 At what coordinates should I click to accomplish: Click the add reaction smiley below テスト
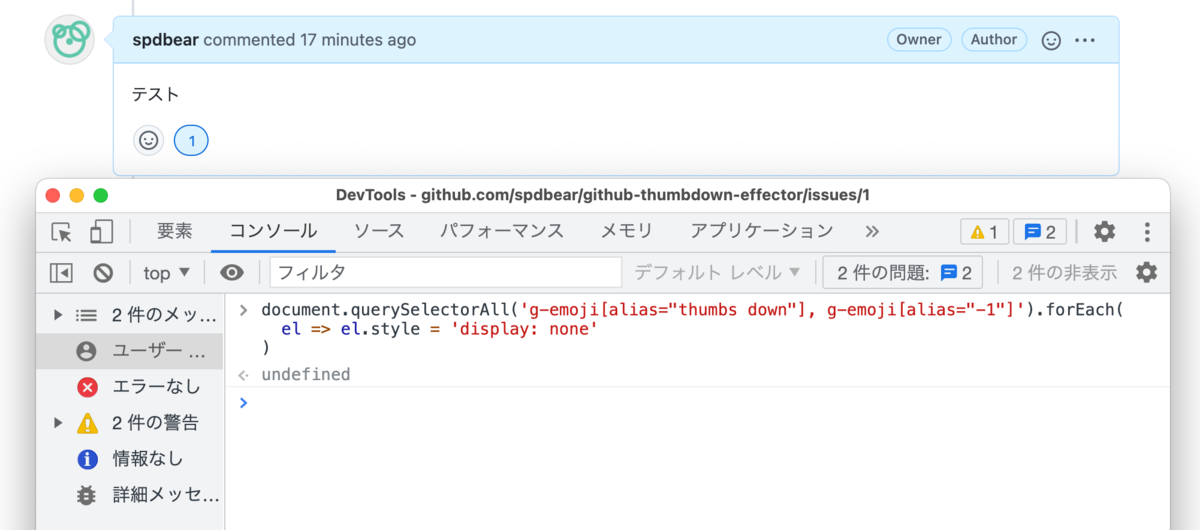coord(149,141)
